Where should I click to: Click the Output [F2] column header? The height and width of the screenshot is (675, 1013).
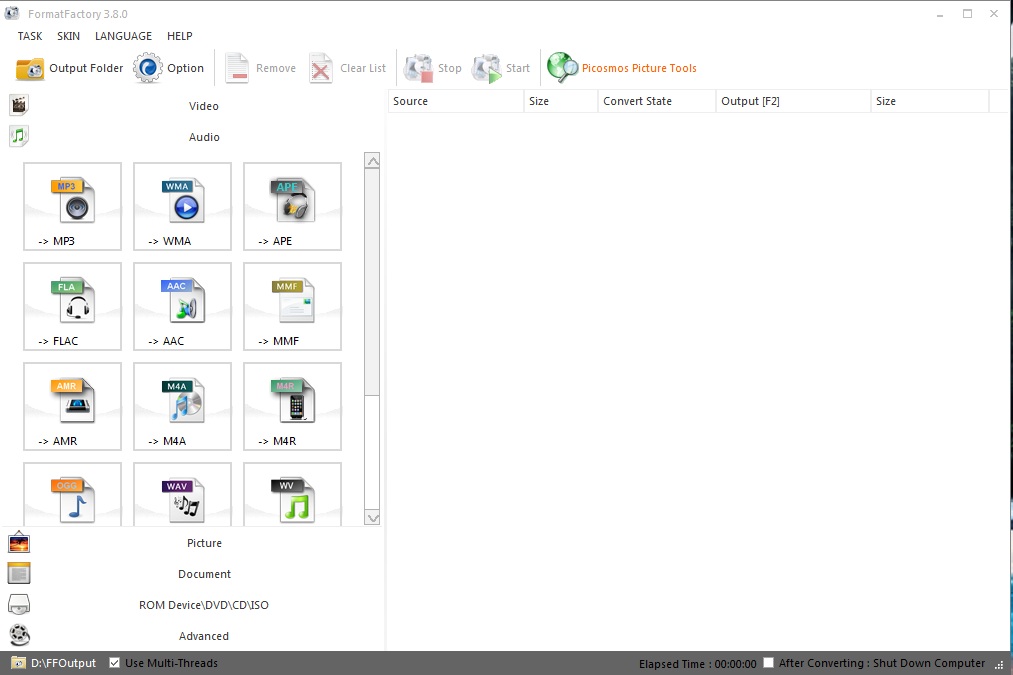[x=793, y=101]
